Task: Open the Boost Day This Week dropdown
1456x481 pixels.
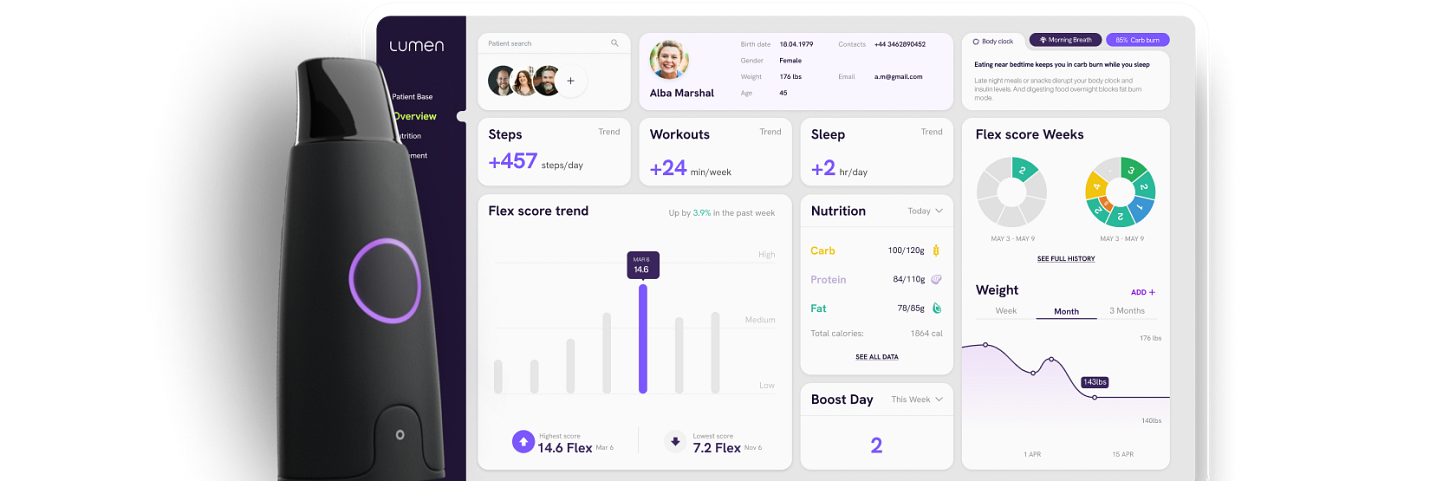Action: (917, 399)
